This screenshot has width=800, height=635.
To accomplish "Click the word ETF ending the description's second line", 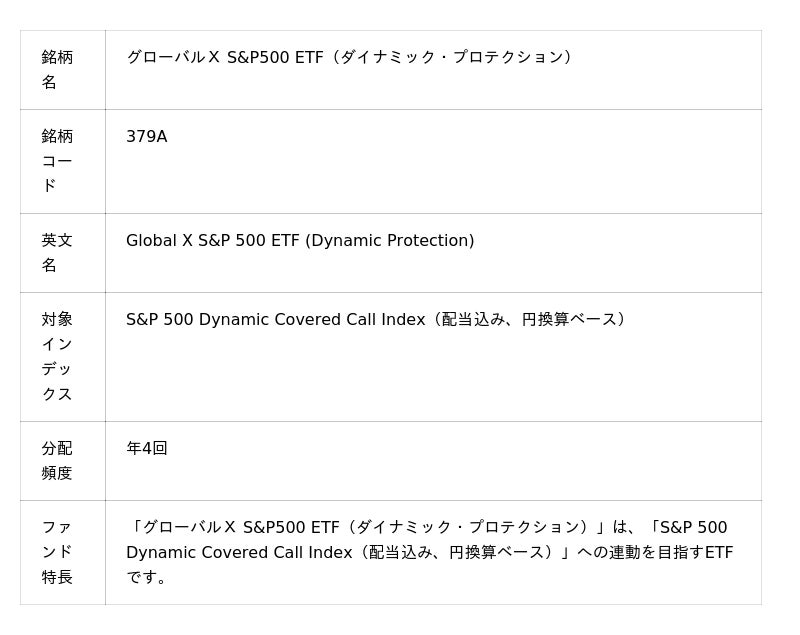I will point(719,553).
